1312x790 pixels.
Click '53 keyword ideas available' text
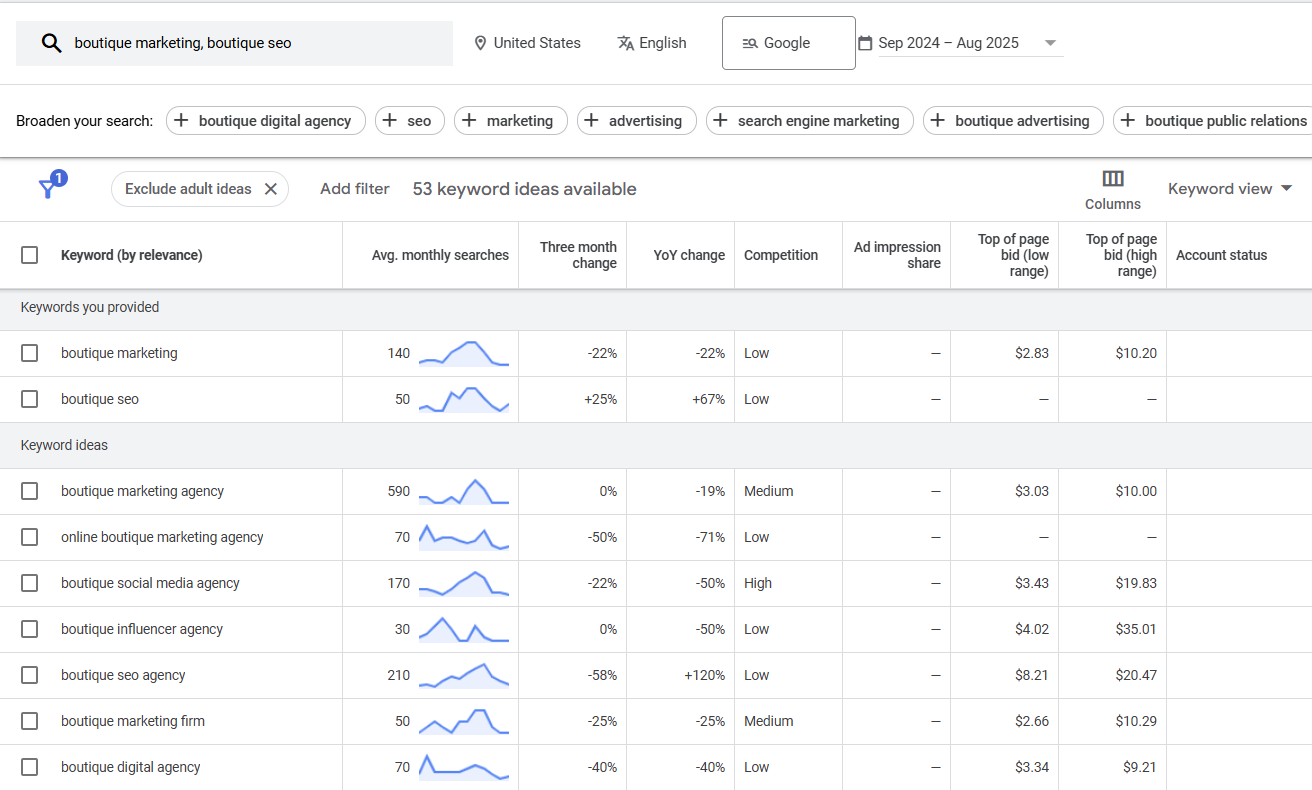525,189
